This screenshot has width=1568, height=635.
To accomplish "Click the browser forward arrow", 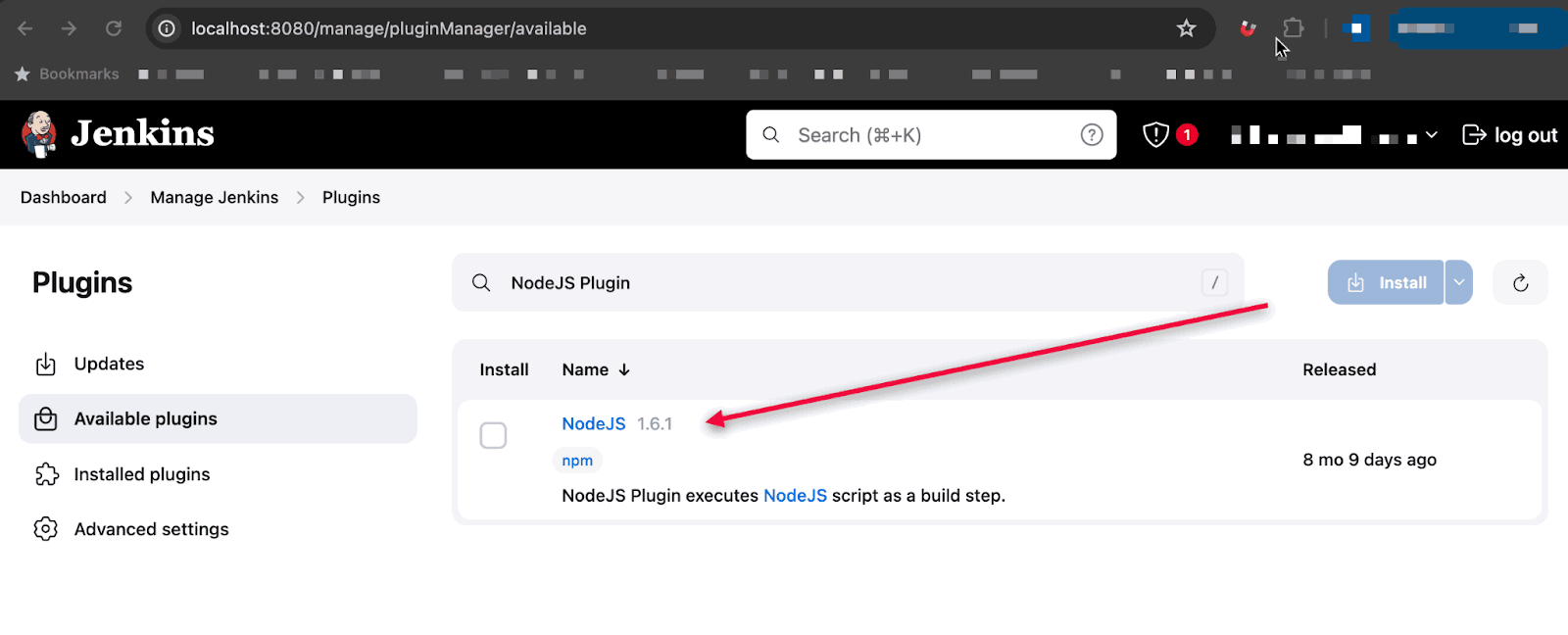I will [69, 28].
